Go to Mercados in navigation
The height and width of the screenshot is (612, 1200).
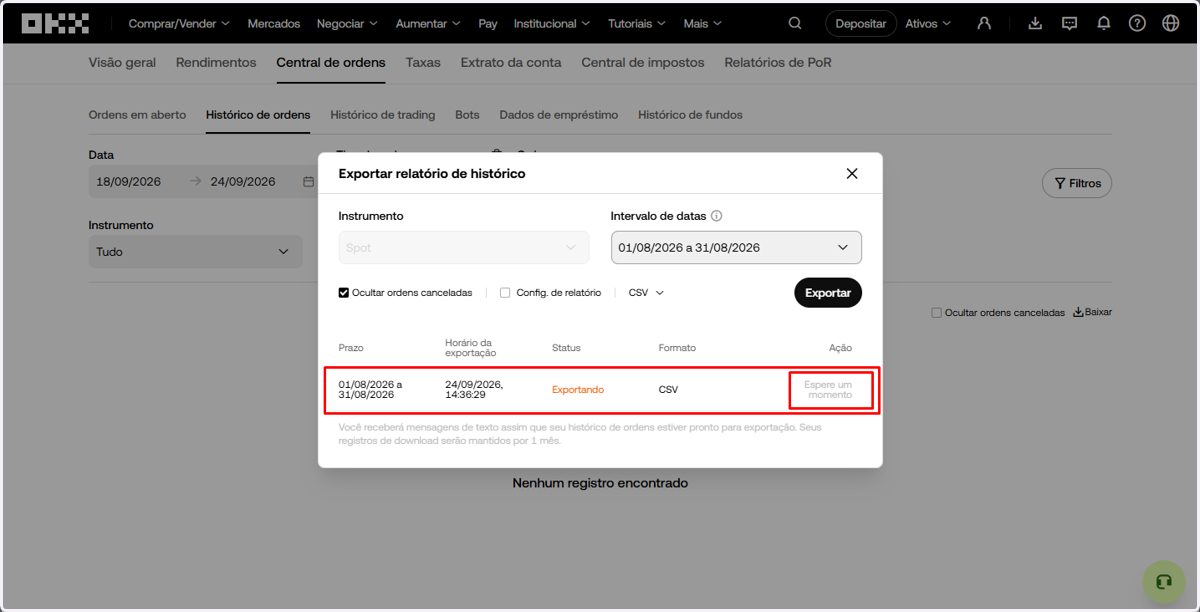273,23
